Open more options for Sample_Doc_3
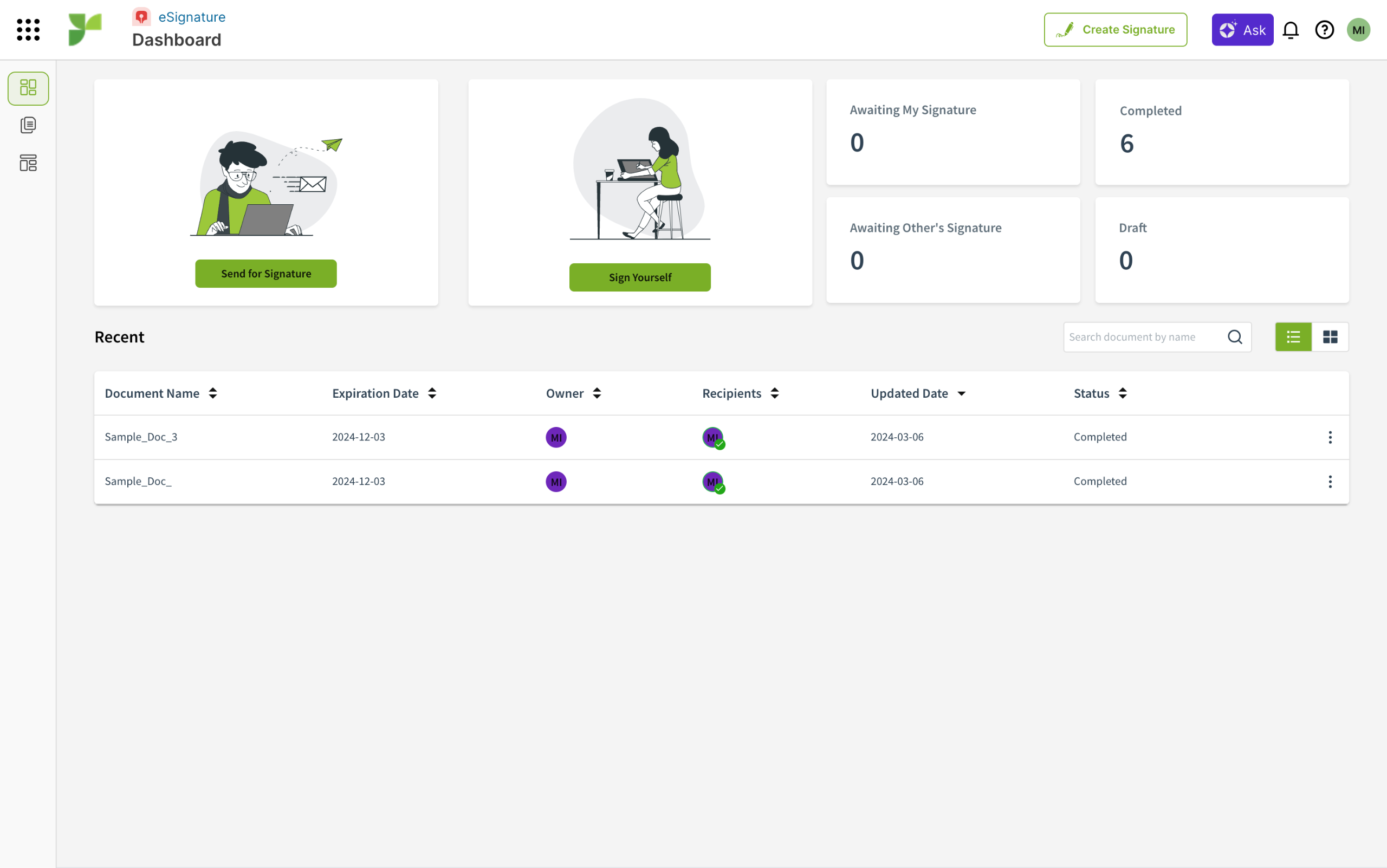Screen dimensions: 1387x868 (1330, 437)
